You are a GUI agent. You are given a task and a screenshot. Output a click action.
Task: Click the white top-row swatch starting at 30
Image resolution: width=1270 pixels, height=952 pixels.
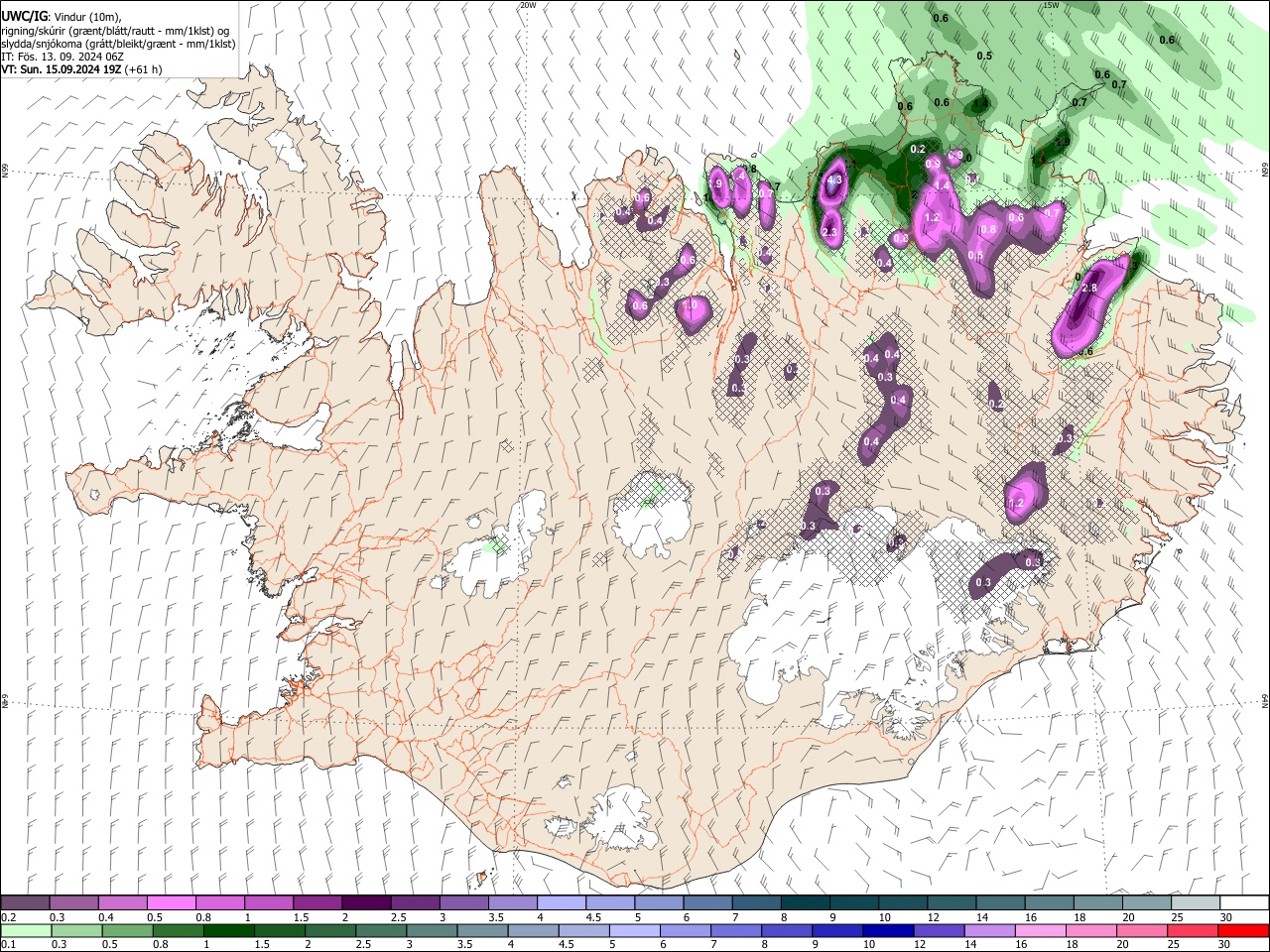[x=1244, y=903]
